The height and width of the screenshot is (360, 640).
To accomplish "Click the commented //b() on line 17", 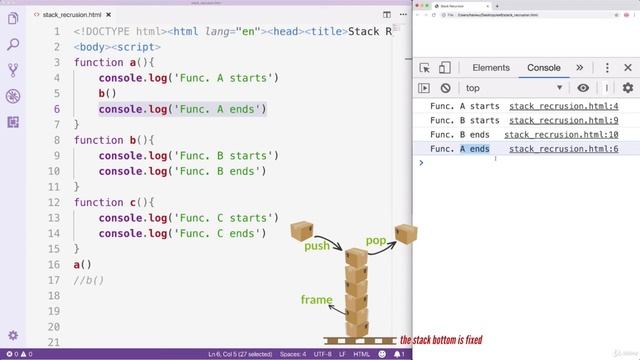I will tap(89, 280).
